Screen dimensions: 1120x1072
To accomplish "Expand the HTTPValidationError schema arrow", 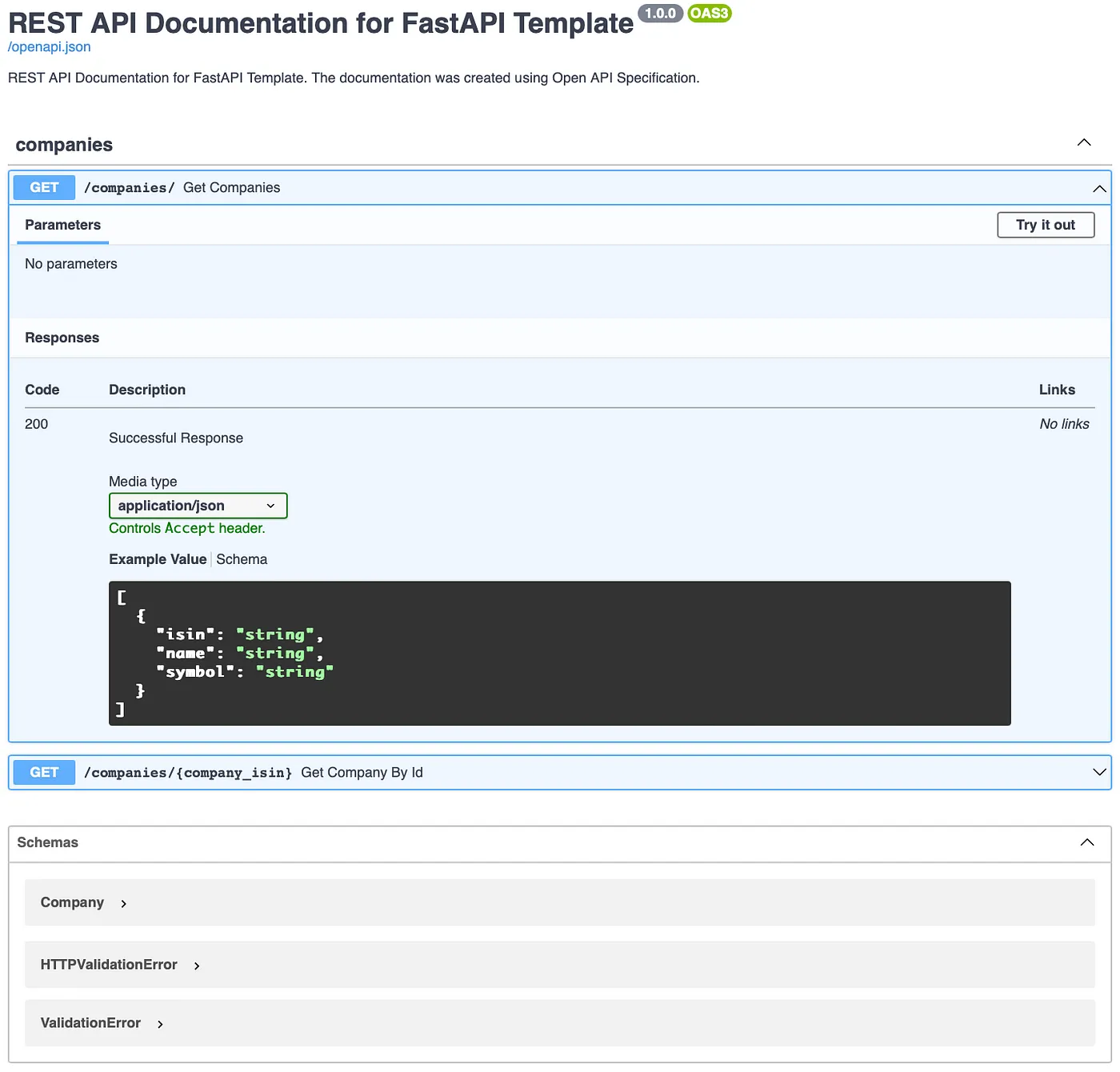I will (197, 966).
